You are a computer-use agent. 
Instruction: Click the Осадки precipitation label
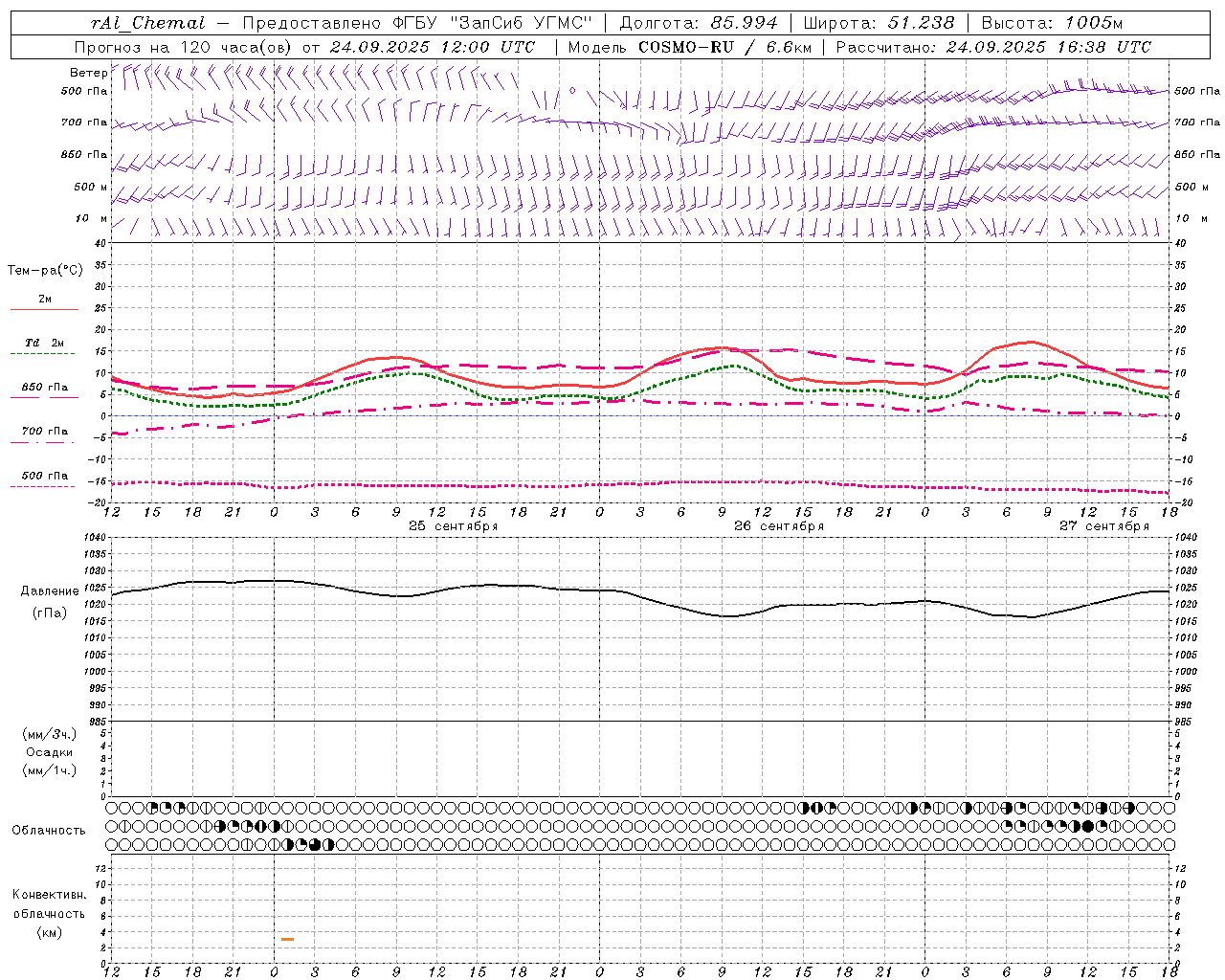50,752
